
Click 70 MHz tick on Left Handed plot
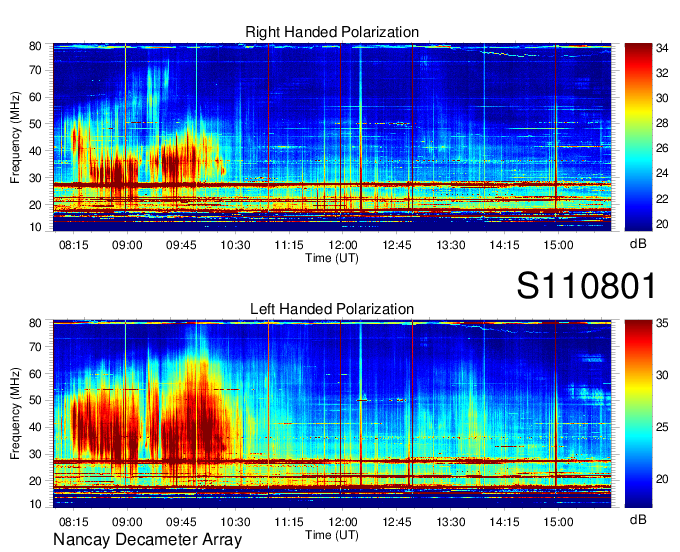click(35, 347)
